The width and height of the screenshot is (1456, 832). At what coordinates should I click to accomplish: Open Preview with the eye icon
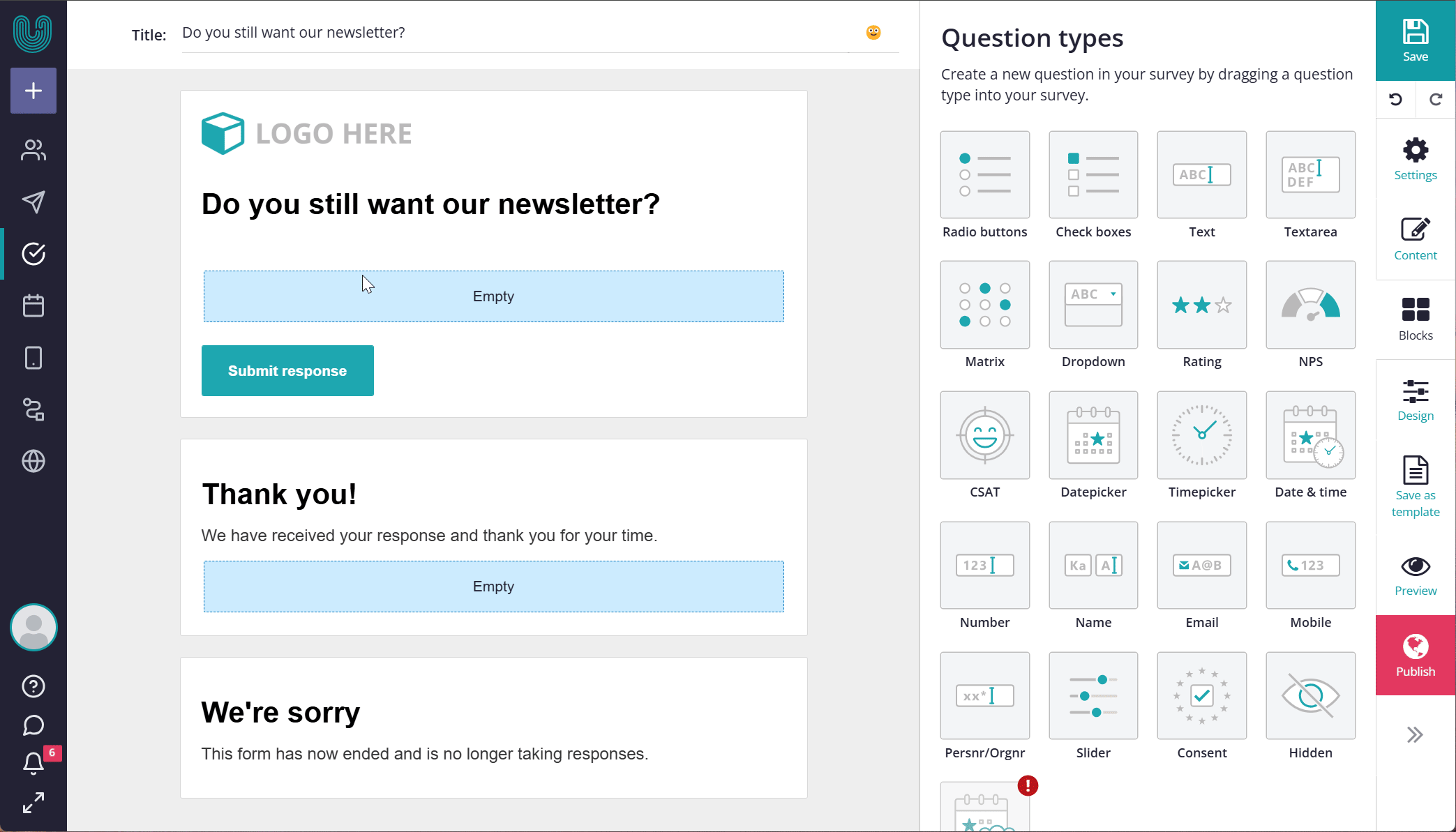(1415, 575)
